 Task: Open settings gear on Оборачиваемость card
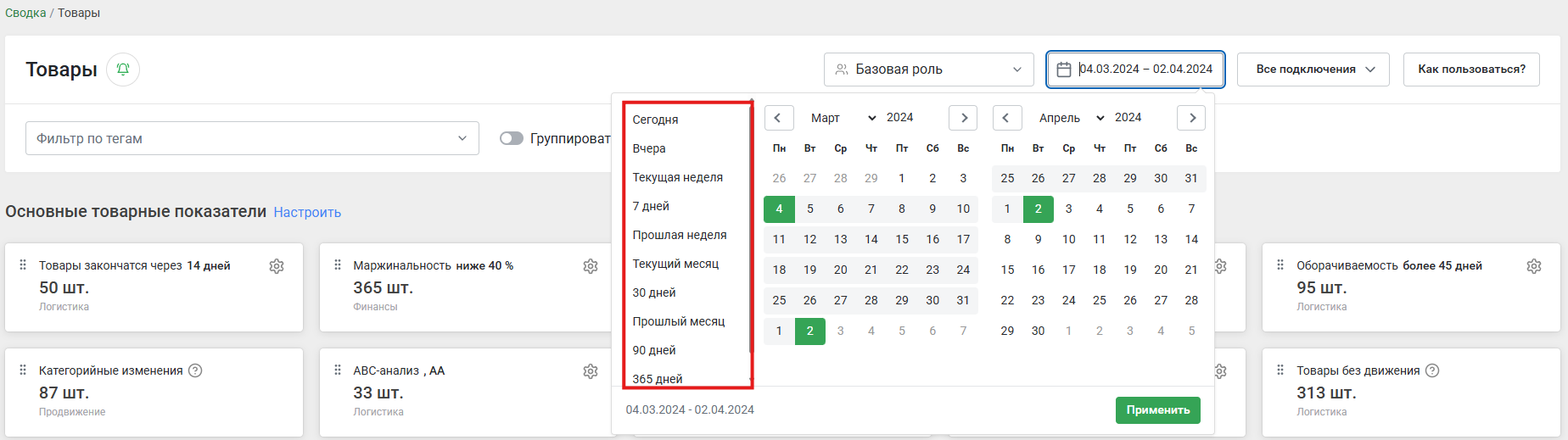(1534, 266)
